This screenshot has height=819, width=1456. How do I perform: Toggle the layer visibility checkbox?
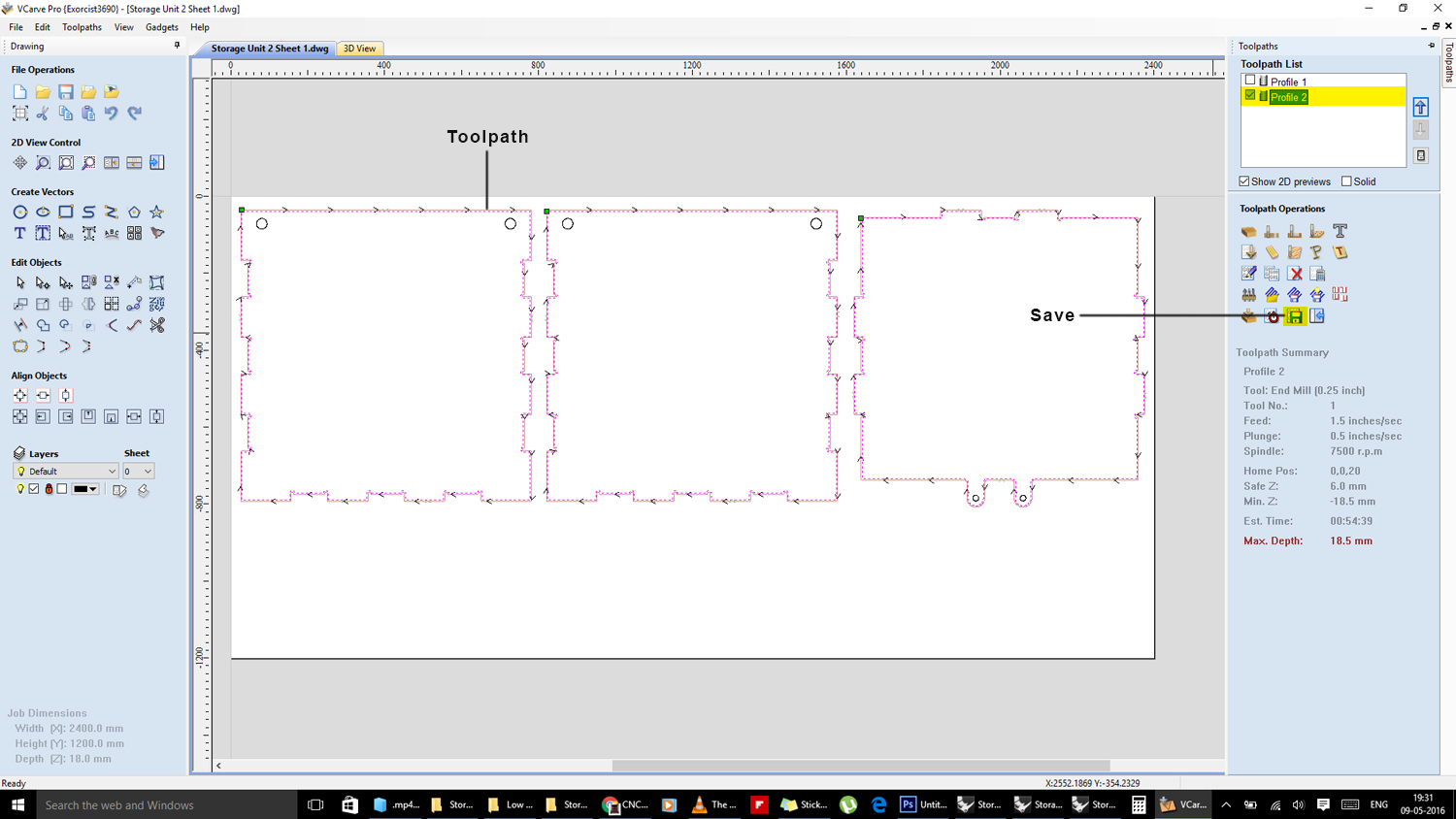[x=34, y=489]
